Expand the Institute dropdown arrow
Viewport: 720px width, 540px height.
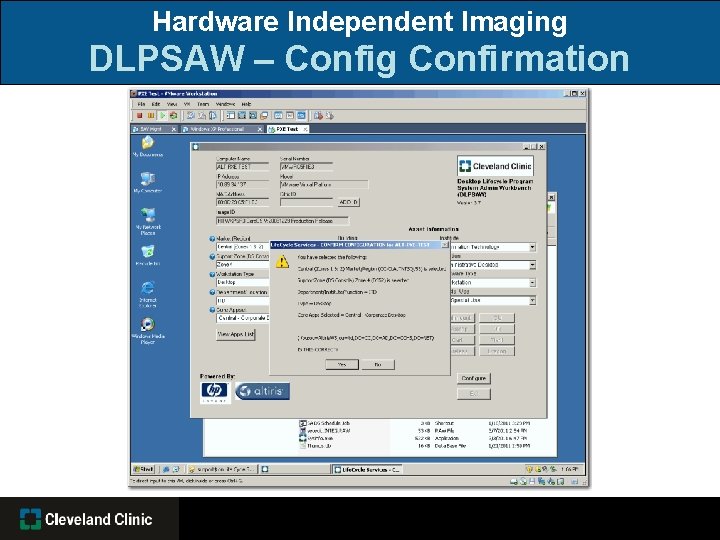point(532,247)
